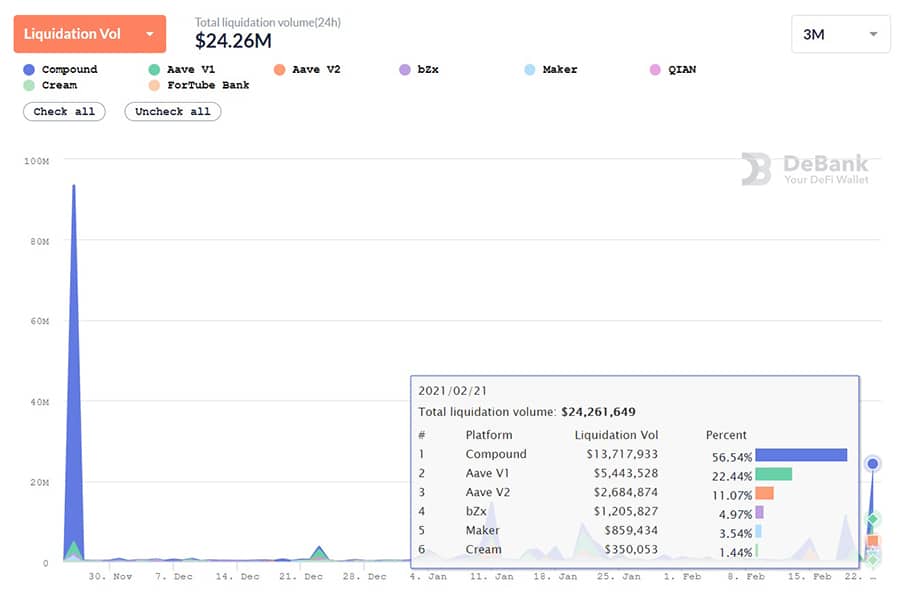Click the Platform column header
The width and height of the screenshot is (900, 597).
tap(488, 435)
